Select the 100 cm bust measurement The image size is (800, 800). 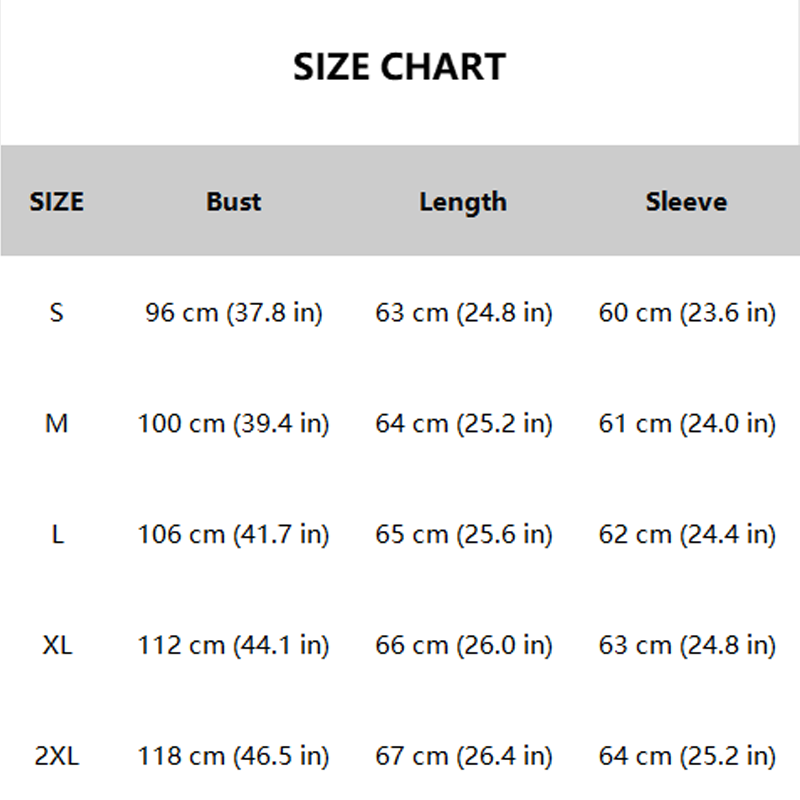click(233, 424)
